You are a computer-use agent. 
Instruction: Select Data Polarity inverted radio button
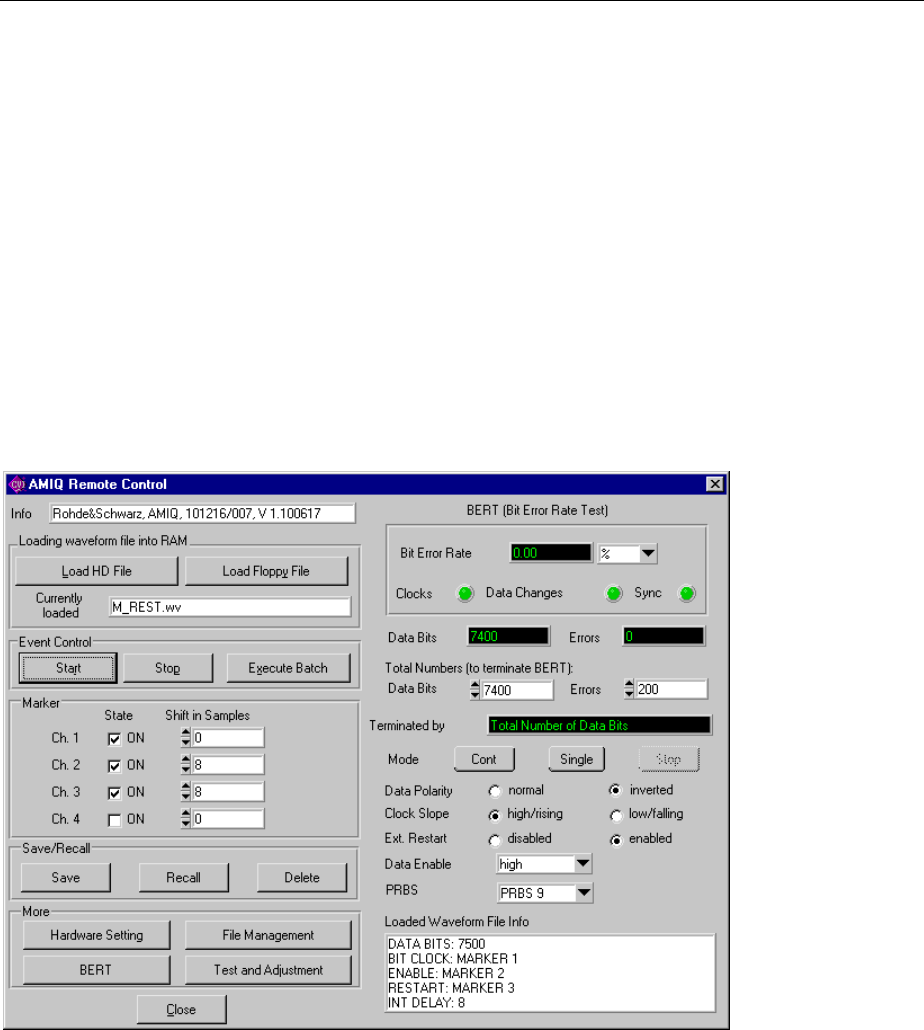pyautogui.click(x=615, y=790)
